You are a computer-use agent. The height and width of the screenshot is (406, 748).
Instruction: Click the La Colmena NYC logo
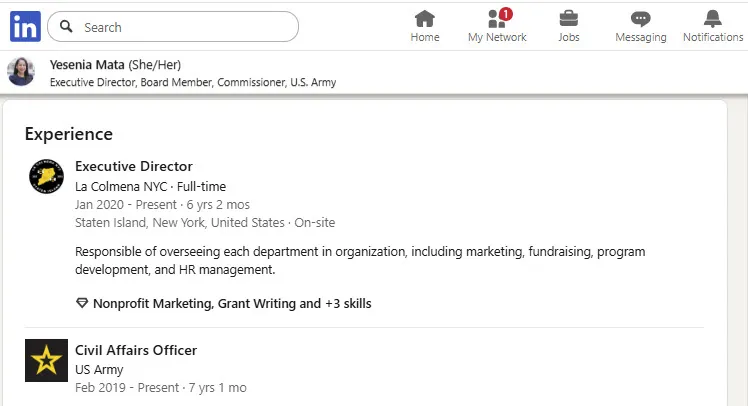coord(46,177)
